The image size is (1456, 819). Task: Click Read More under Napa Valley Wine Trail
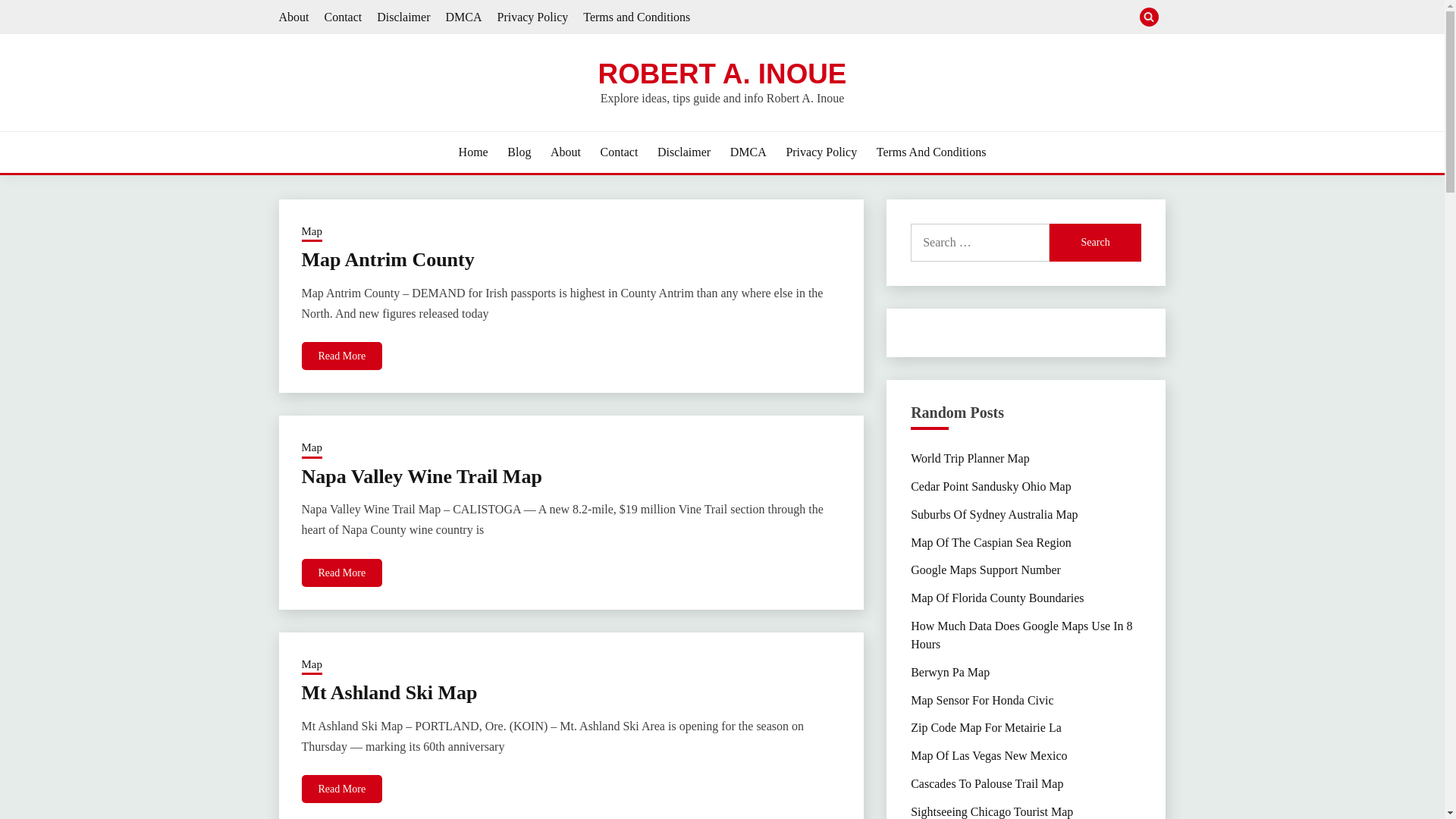point(342,573)
